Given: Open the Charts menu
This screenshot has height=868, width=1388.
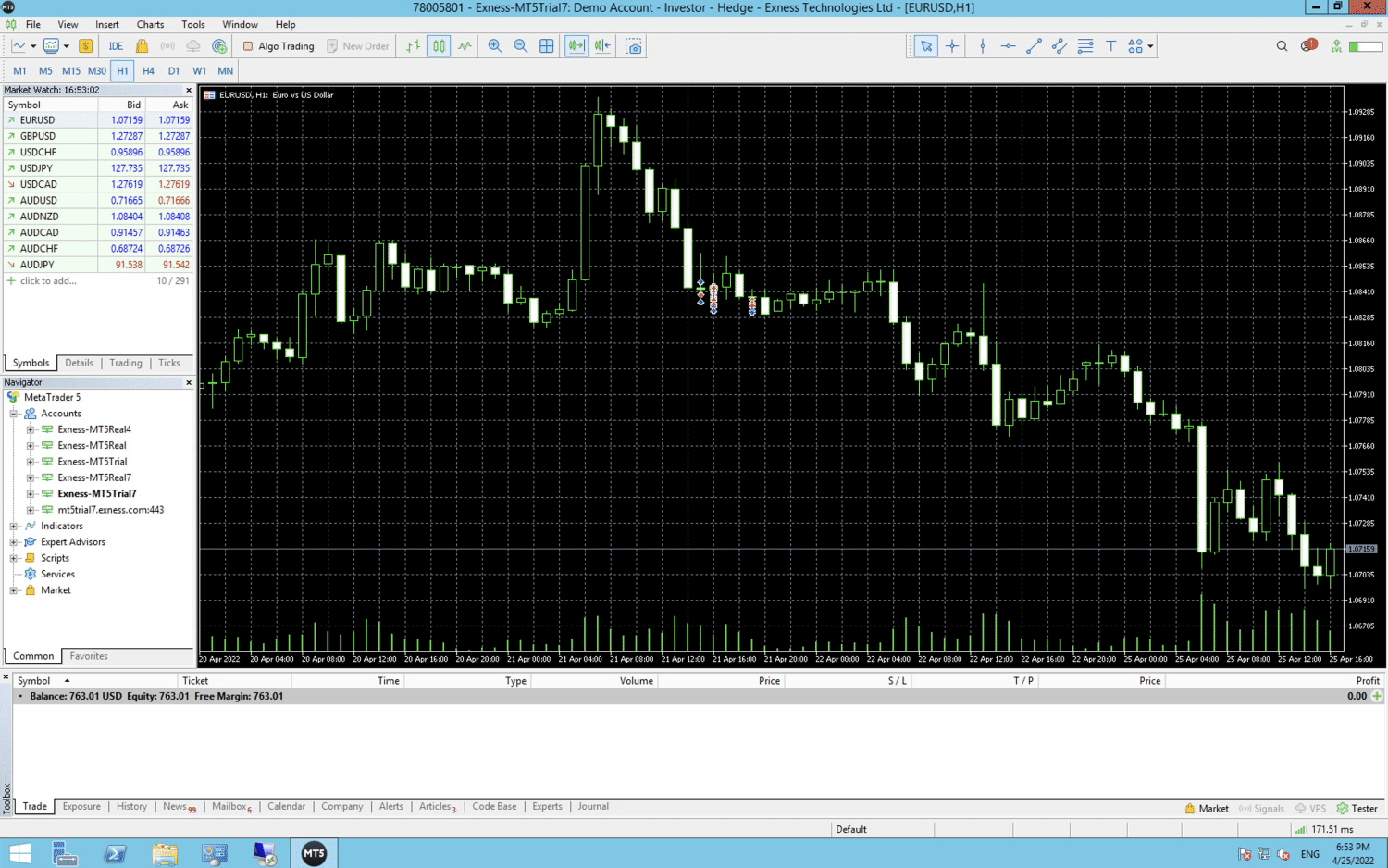Looking at the screenshot, I should [150, 25].
